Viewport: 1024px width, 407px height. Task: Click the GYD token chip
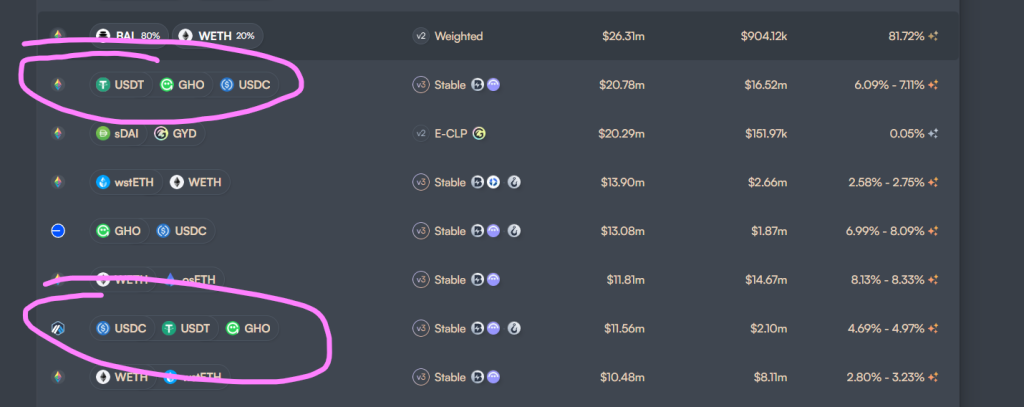pyautogui.click(x=174, y=133)
